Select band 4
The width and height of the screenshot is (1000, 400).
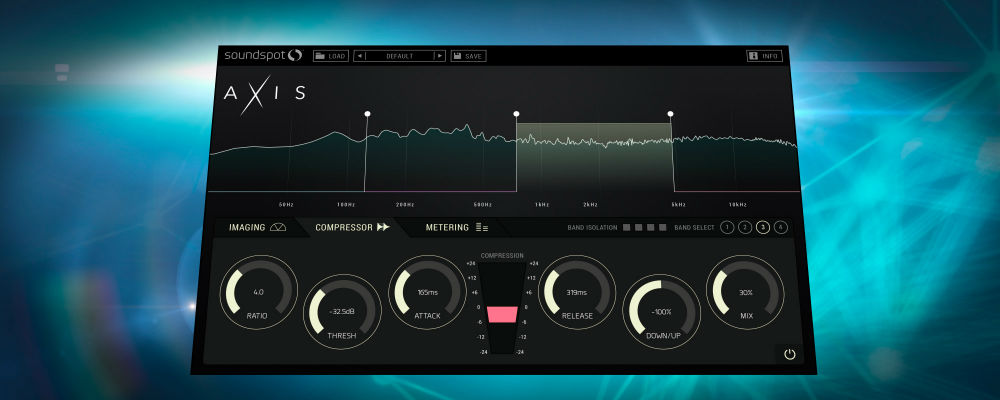pyautogui.click(x=781, y=227)
